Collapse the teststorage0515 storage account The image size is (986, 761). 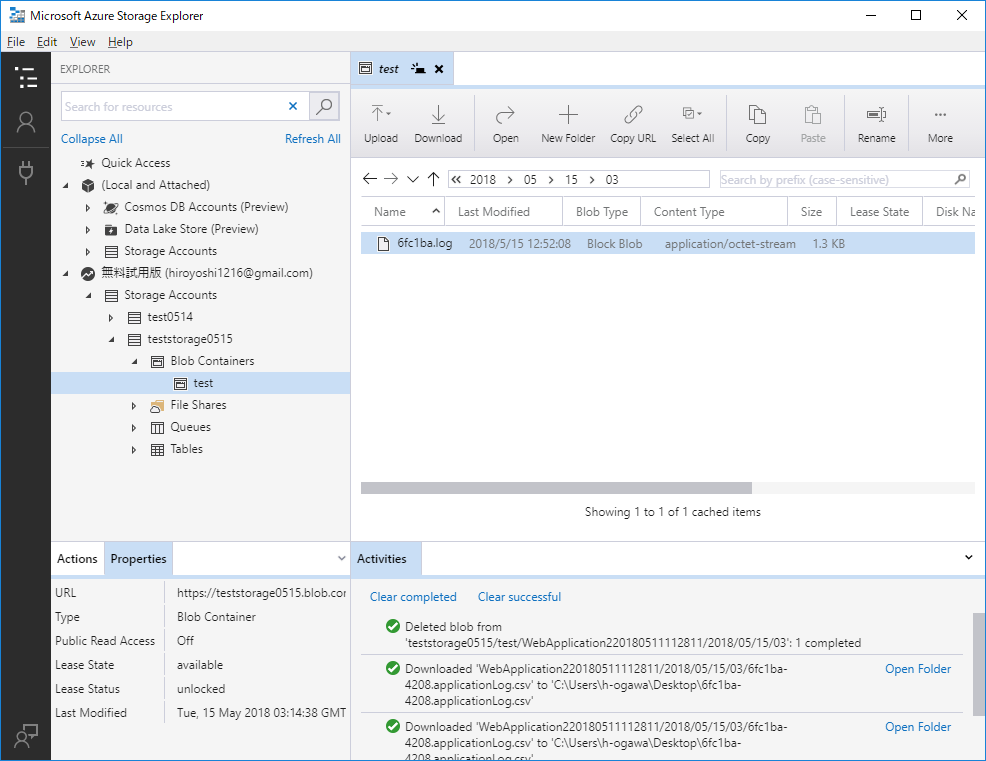111,340
